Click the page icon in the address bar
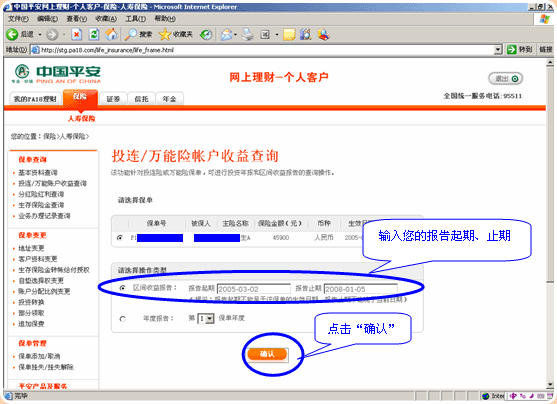The width and height of the screenshot is (557, 404). 36,50
